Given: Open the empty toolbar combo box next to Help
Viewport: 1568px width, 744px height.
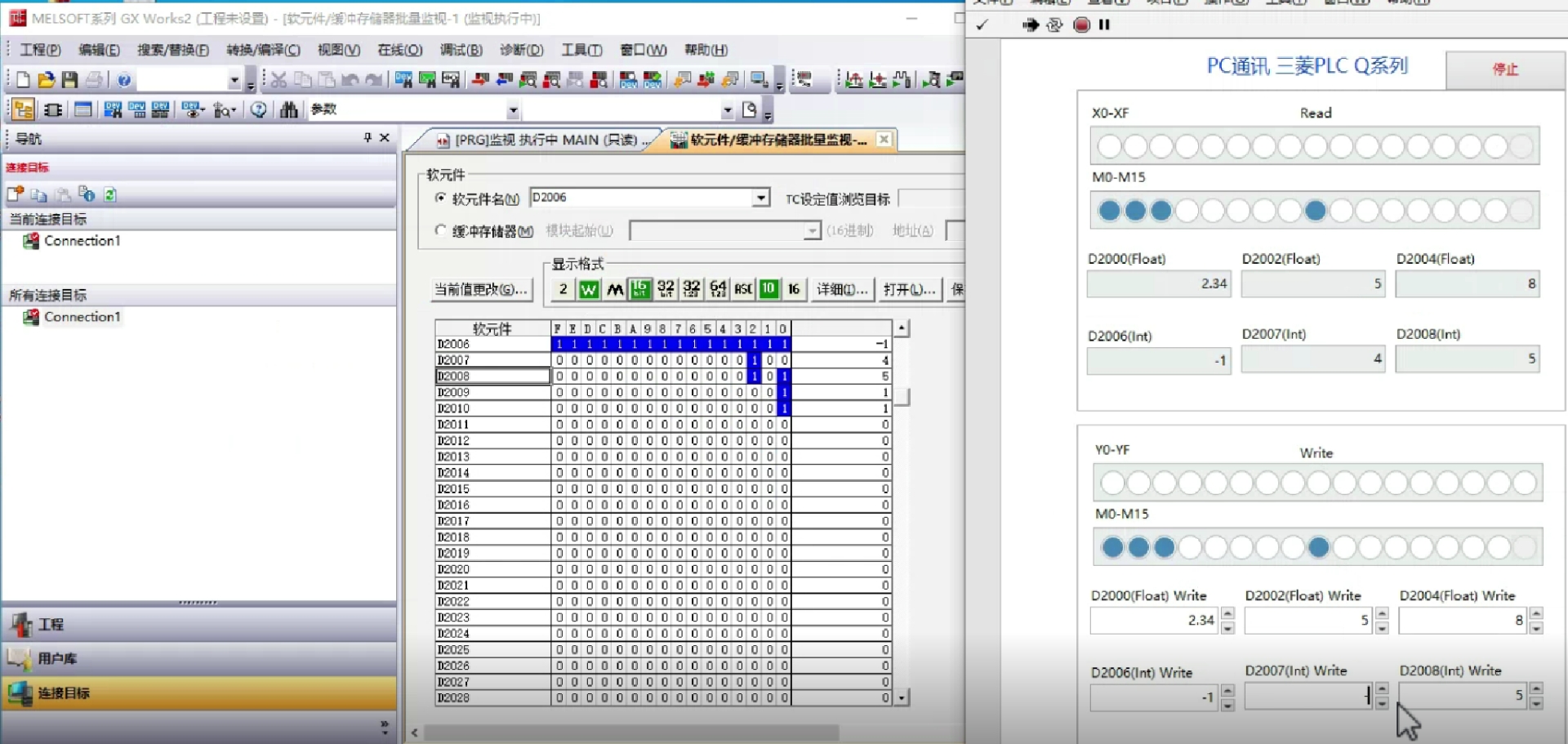Looking at the screenshot, I should tap(234, 80).
